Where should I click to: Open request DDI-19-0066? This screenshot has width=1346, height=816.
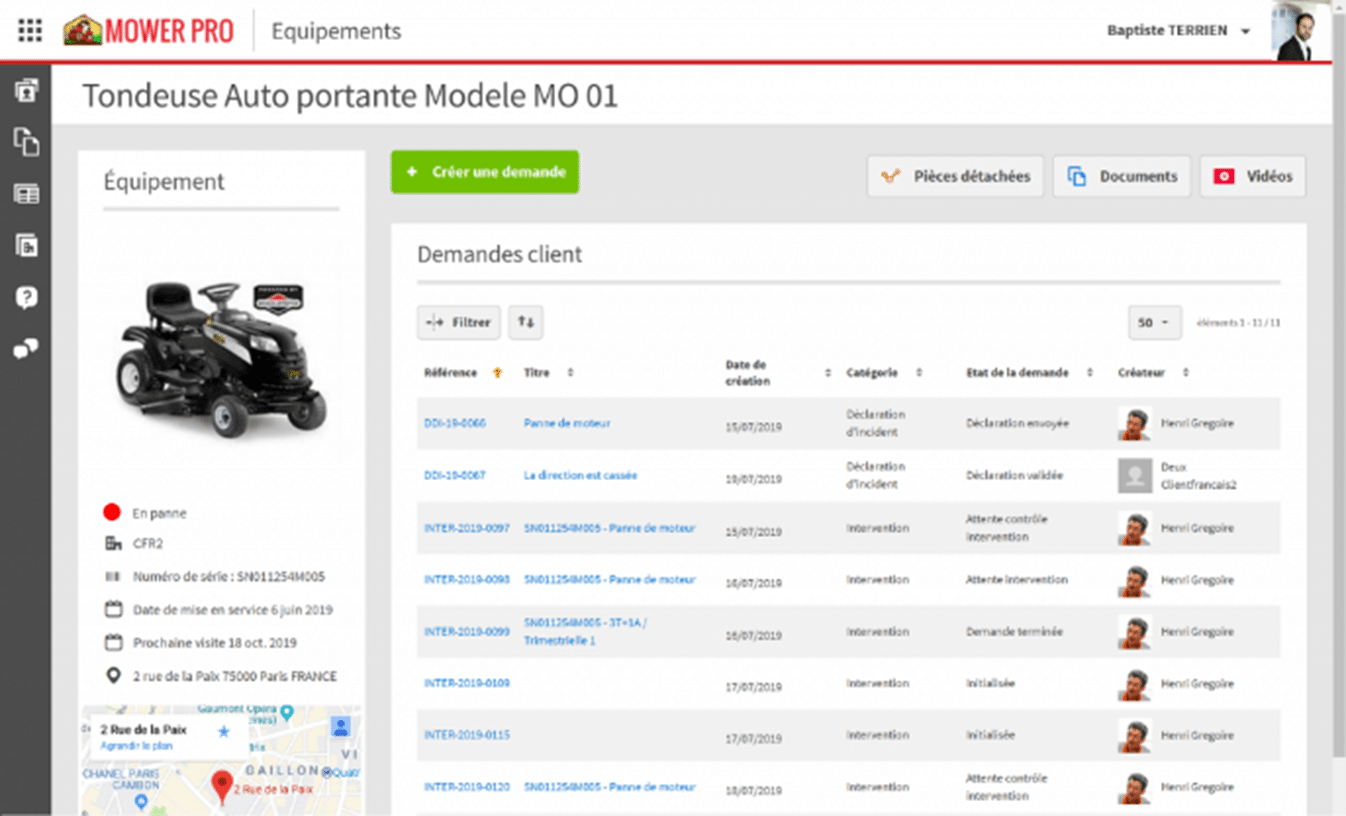pos(455,423)
